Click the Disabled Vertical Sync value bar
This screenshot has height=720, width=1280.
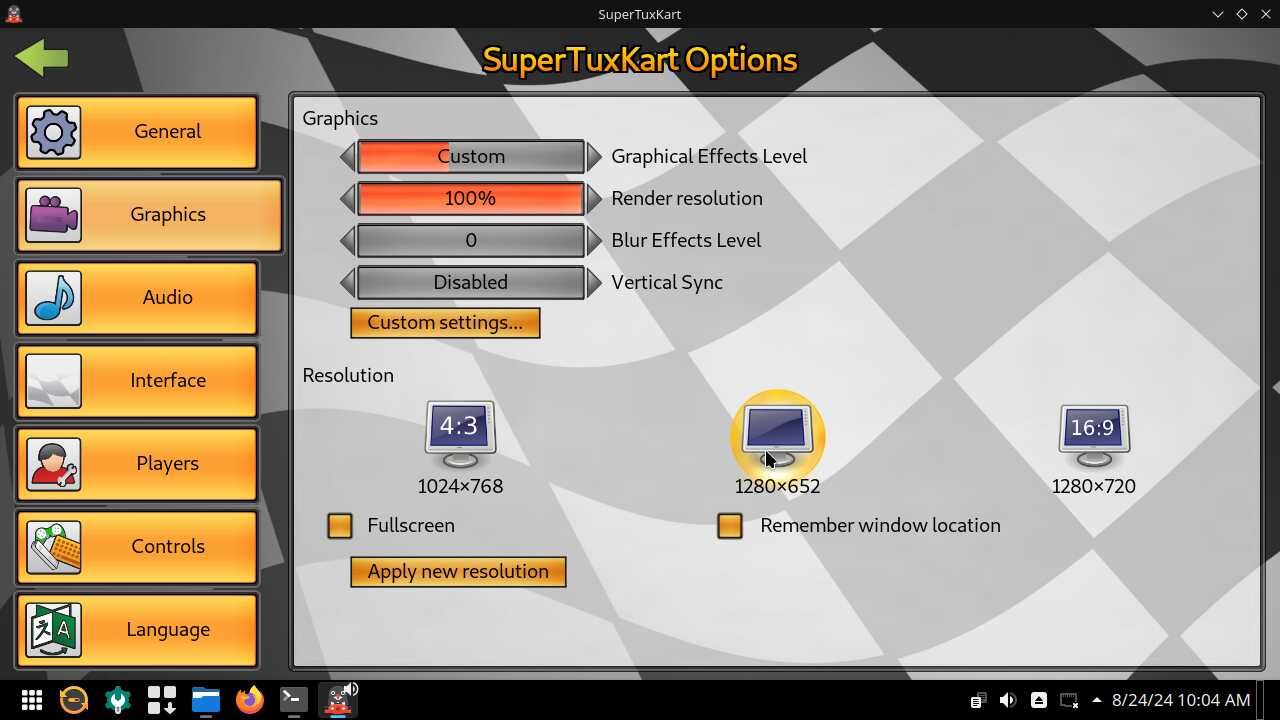click(471, 282)
